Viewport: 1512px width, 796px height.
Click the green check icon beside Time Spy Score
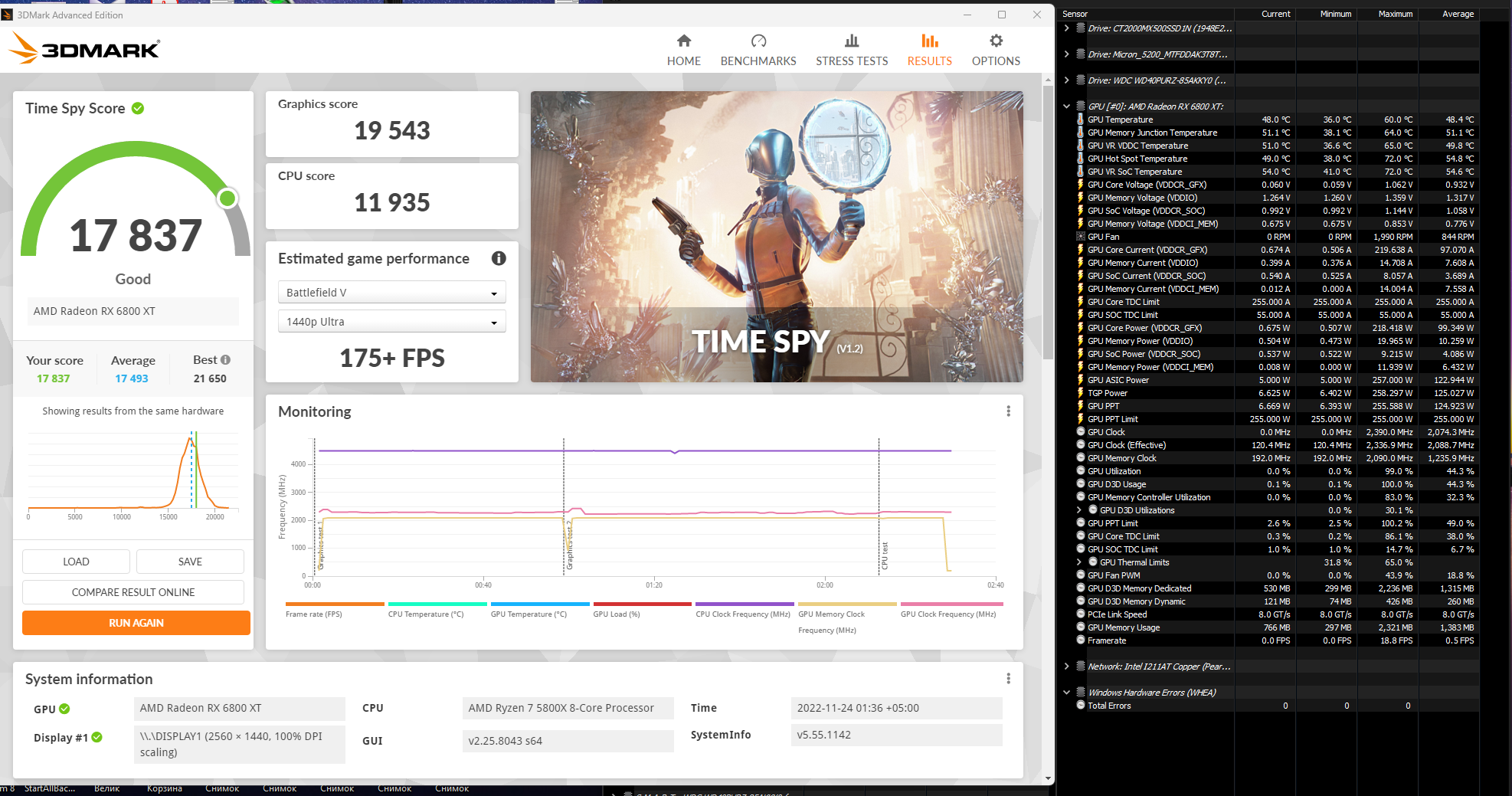point(138,108)
